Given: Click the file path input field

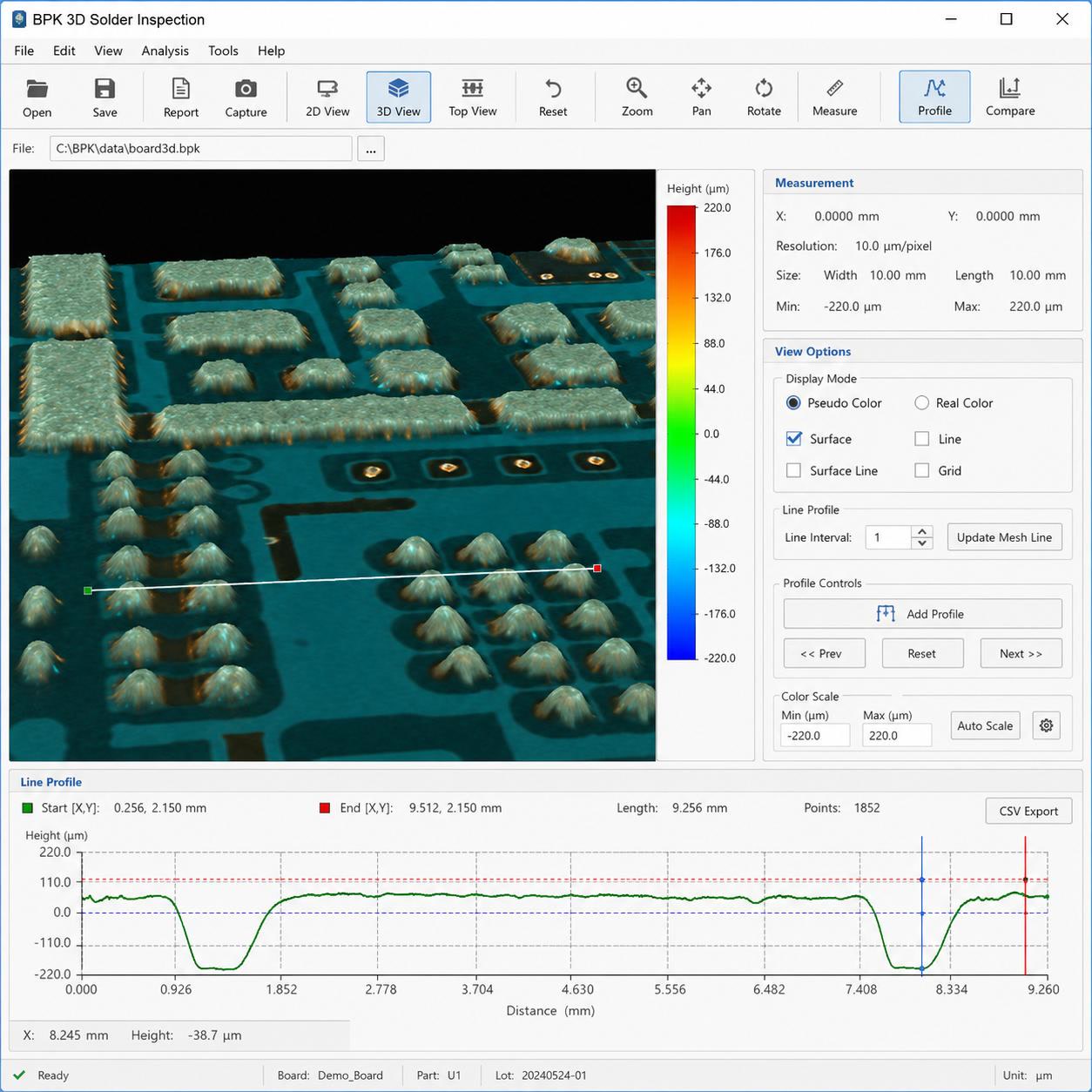Looking at the screenshot, I should pos(201,149).
